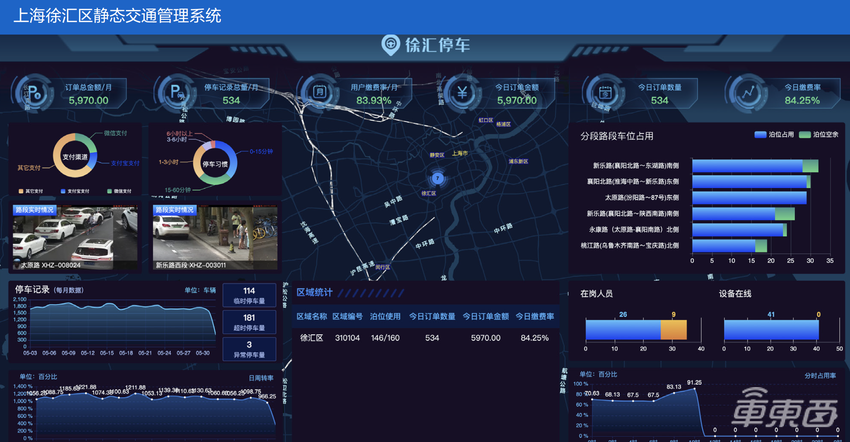
Task: Select the 114 临时停车量 card
Action: 249,296
